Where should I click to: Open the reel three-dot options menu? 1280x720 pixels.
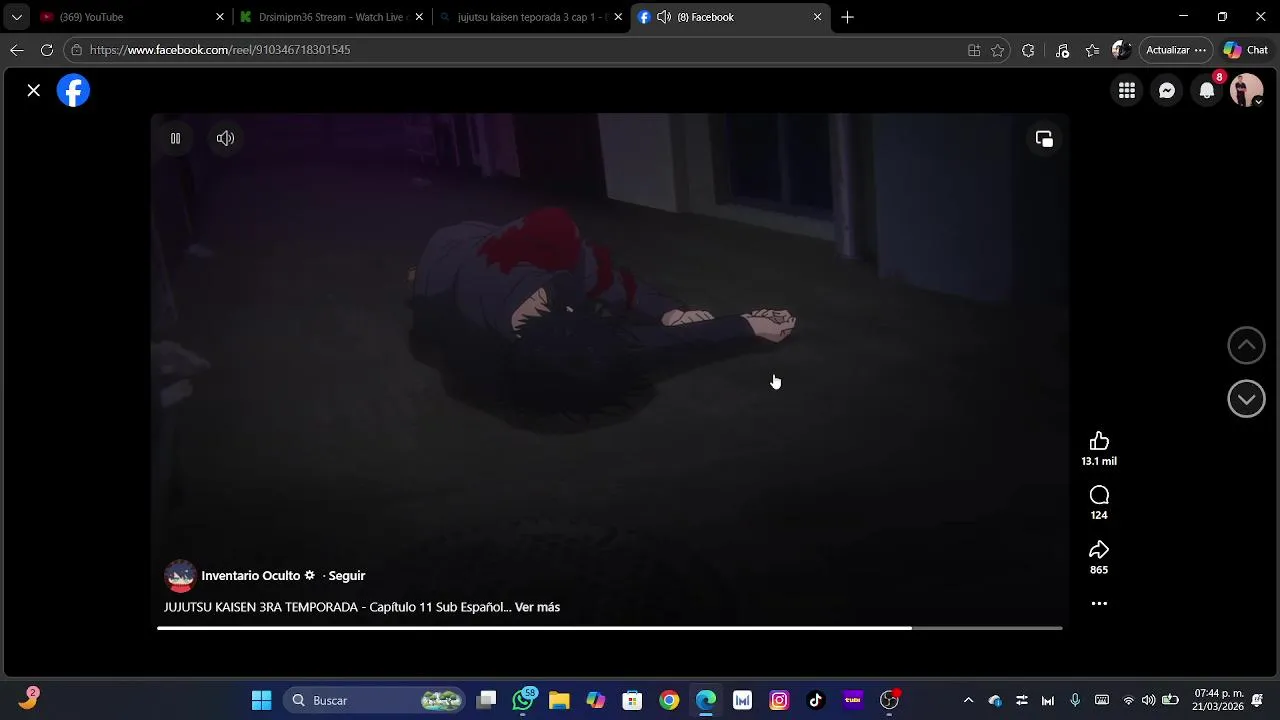pos(1099,604)
